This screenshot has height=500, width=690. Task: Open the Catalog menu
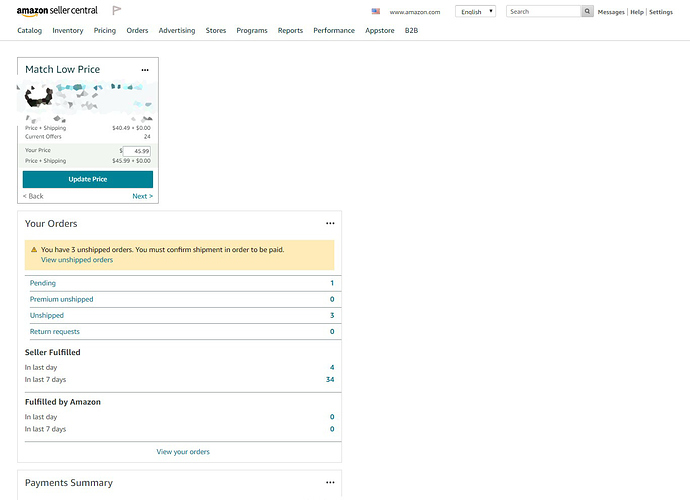(x=29, y=30)
